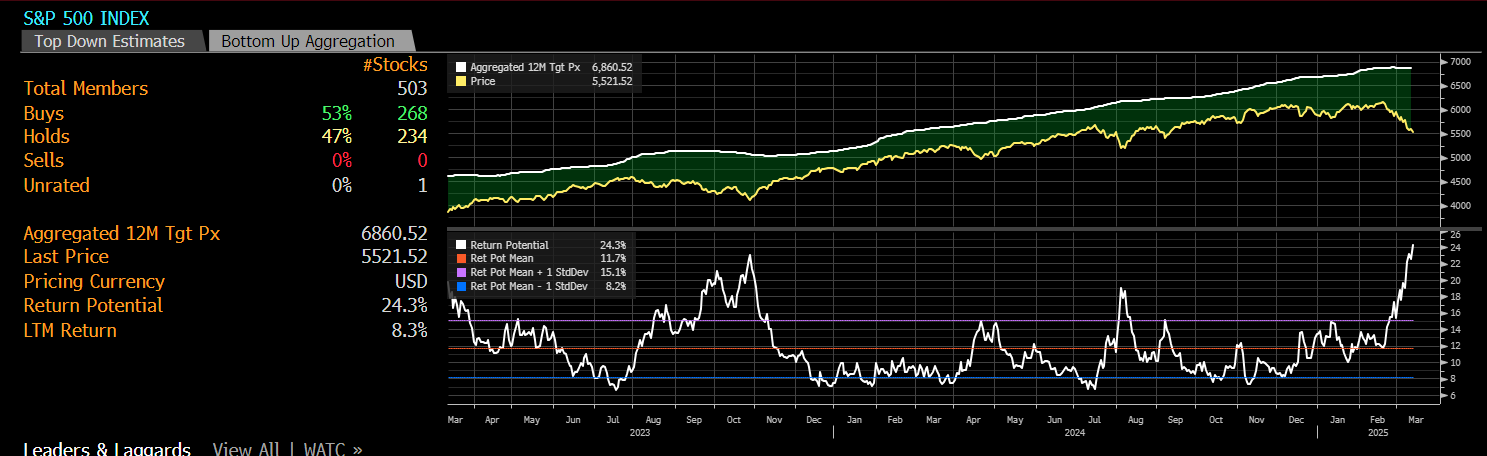Click Buys row label
The width and height of the screenshot is (1487, 456).
pyautogui.click(x=44, y=113)
